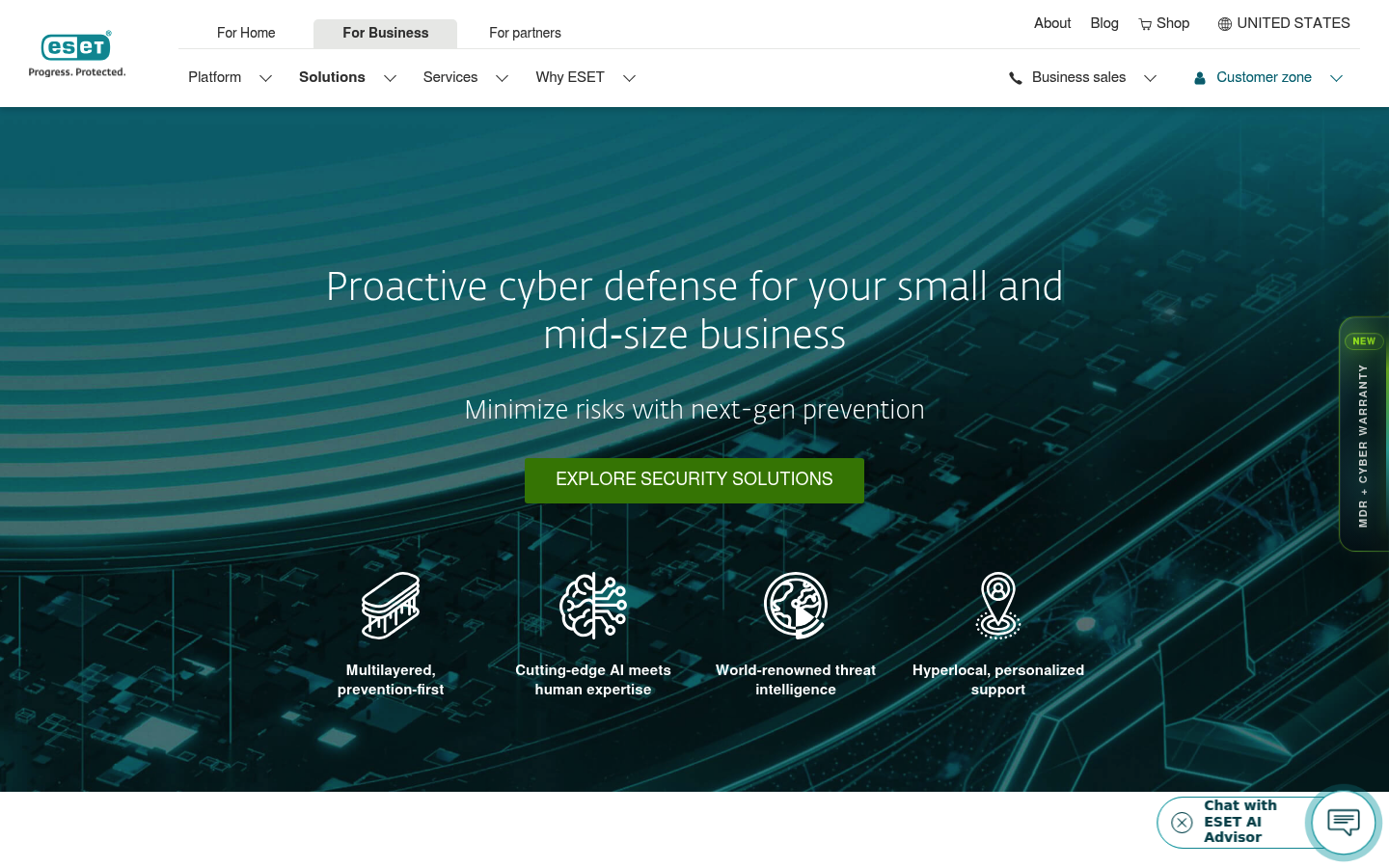Expand the Services menu chevron
1389x868 pixels.
[502, 78]
